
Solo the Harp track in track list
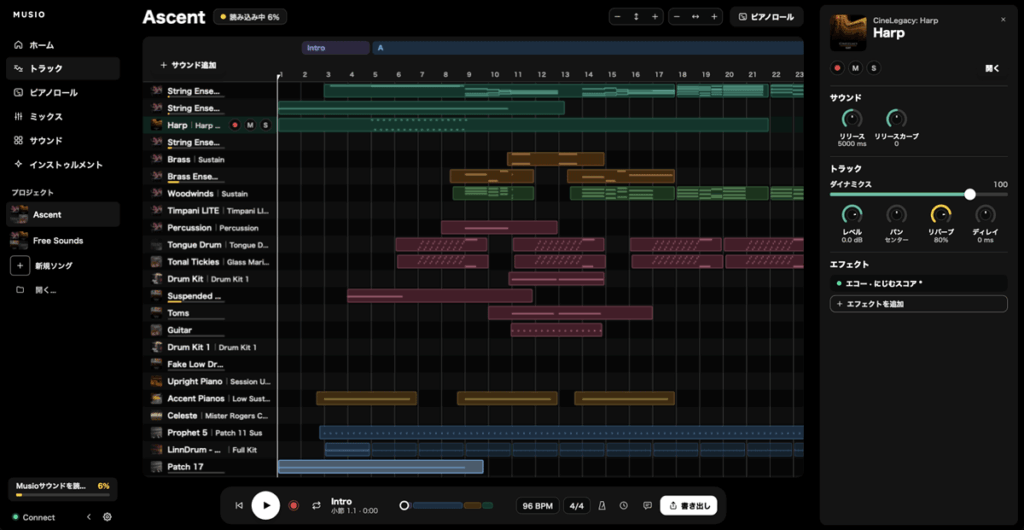pos(265,125)
